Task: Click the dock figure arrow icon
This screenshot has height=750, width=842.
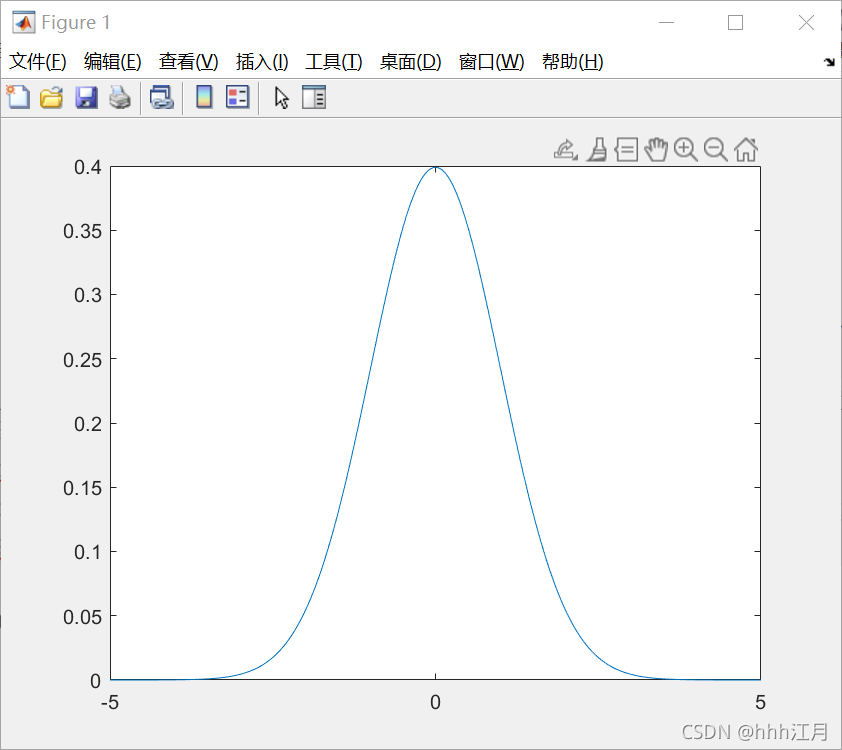Action: coord(829,62)
